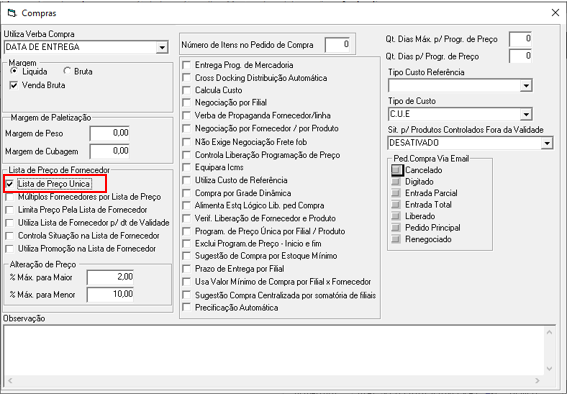Check Exclui Program.de Preço - Inicio e fim
The height and width of the screenshot is (397, 570).
tap(186, 244)
